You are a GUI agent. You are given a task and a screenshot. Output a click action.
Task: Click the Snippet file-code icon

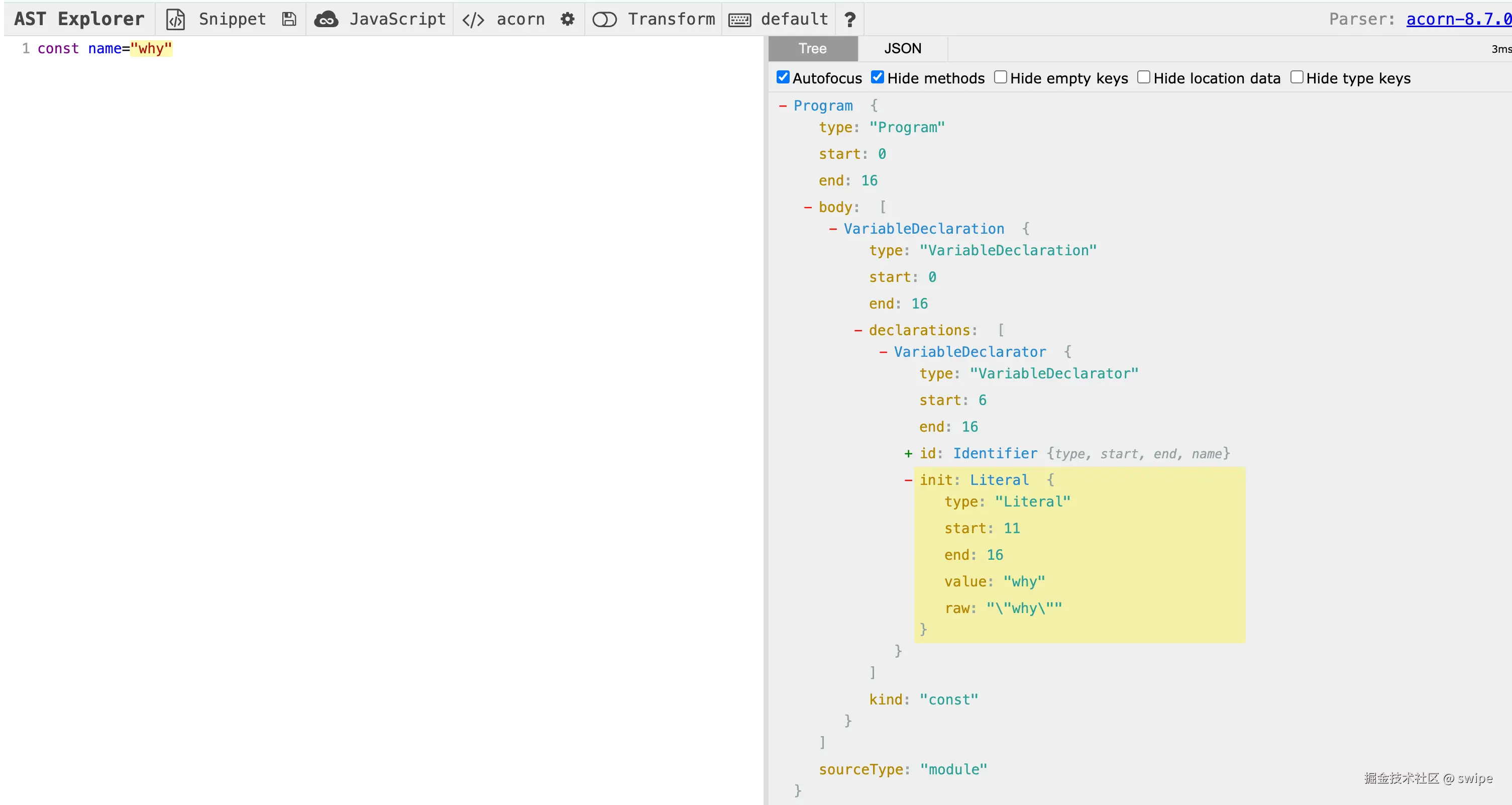pyautogui.click(x=175, y=20)
